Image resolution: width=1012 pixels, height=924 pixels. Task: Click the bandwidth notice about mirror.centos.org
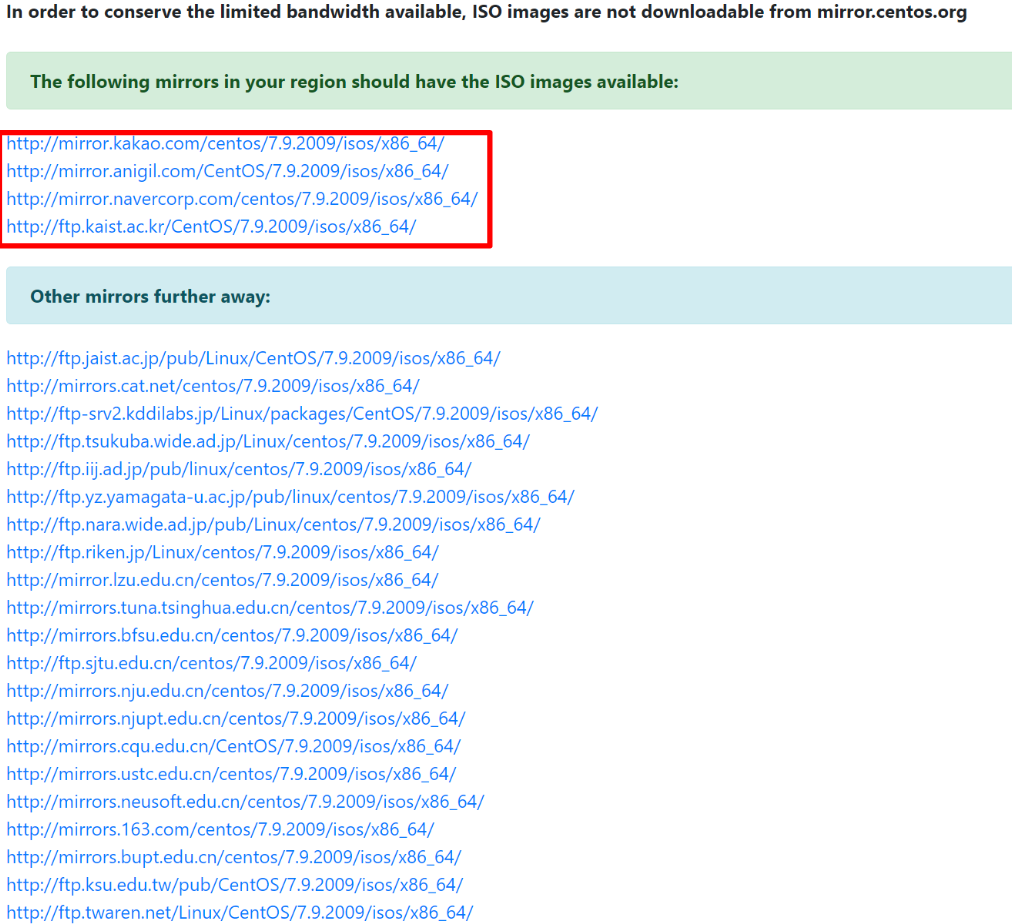click(487, 12)
